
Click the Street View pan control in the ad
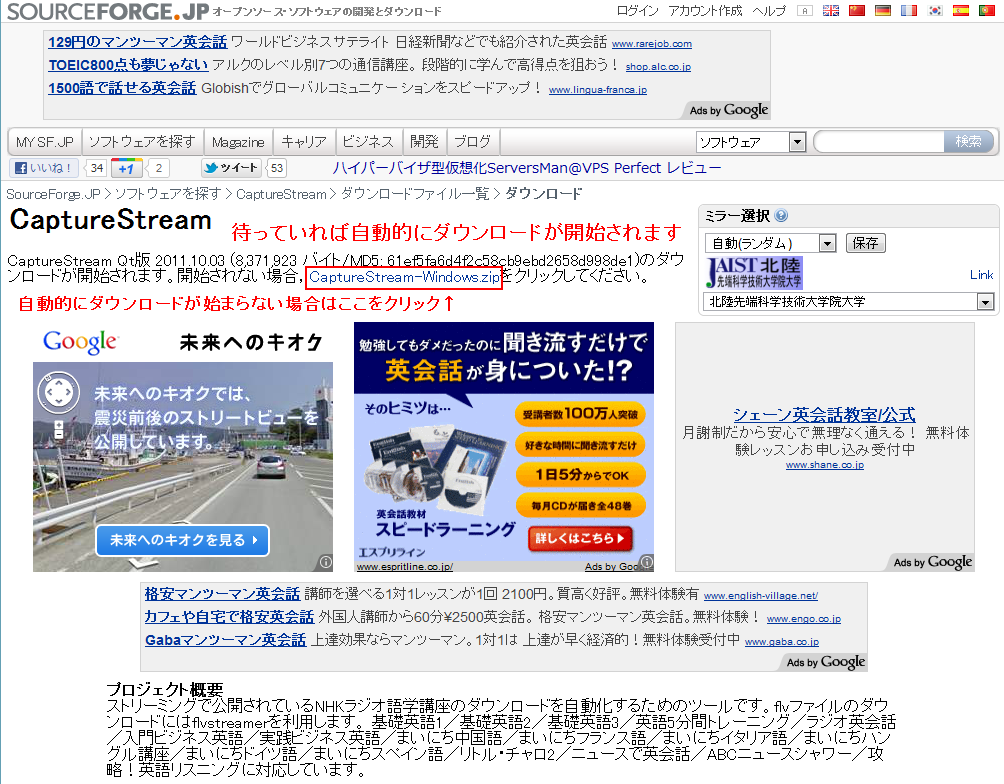click(58, 391)
